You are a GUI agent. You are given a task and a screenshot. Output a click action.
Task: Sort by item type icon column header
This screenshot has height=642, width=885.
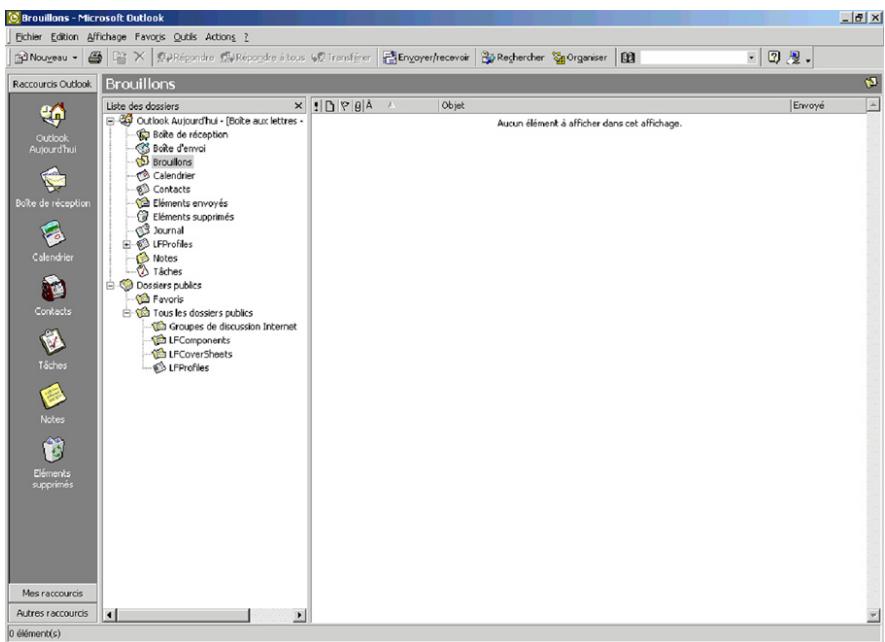pos(329,106)
